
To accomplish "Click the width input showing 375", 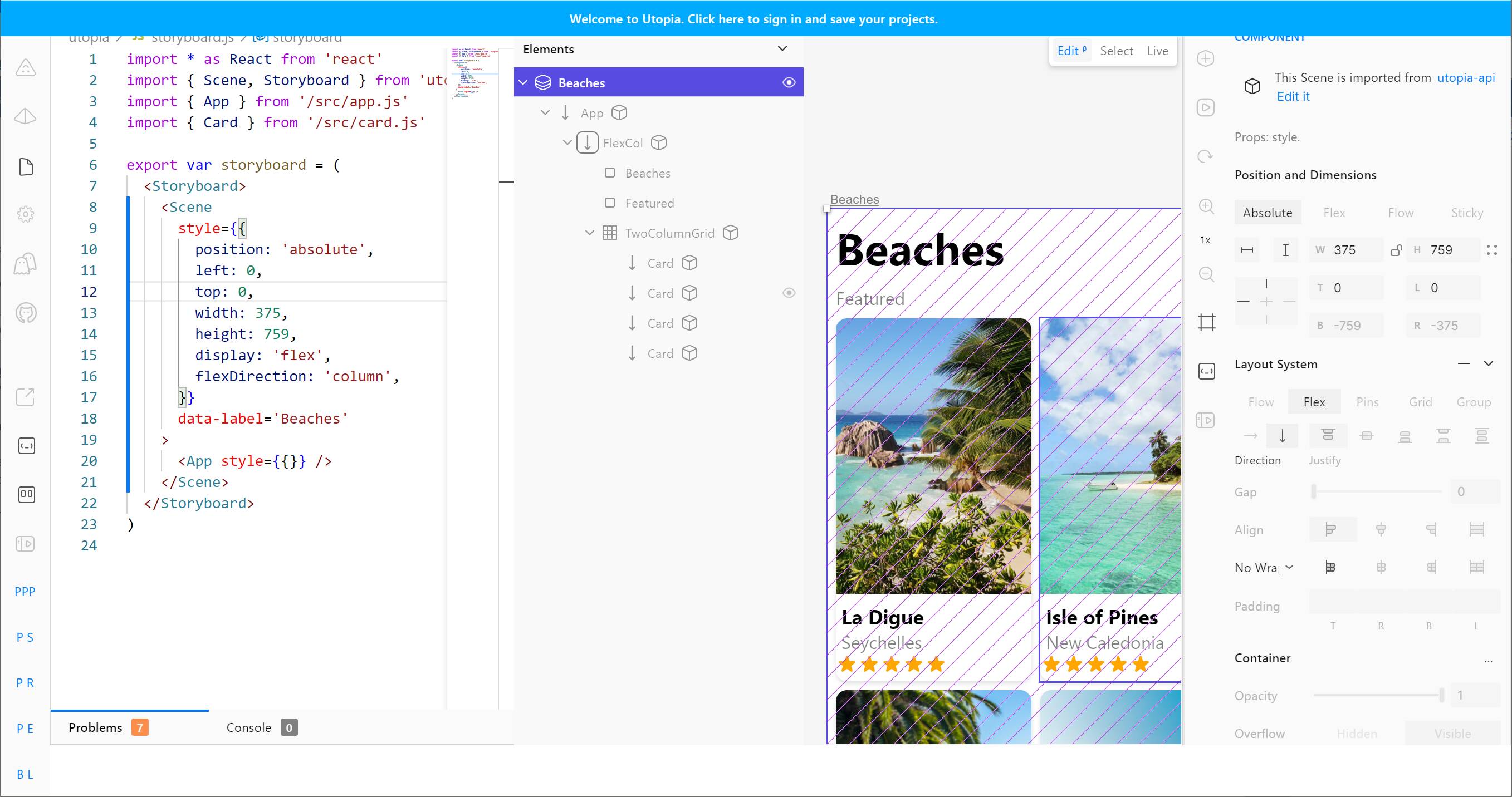I will tap(1345, 249).
